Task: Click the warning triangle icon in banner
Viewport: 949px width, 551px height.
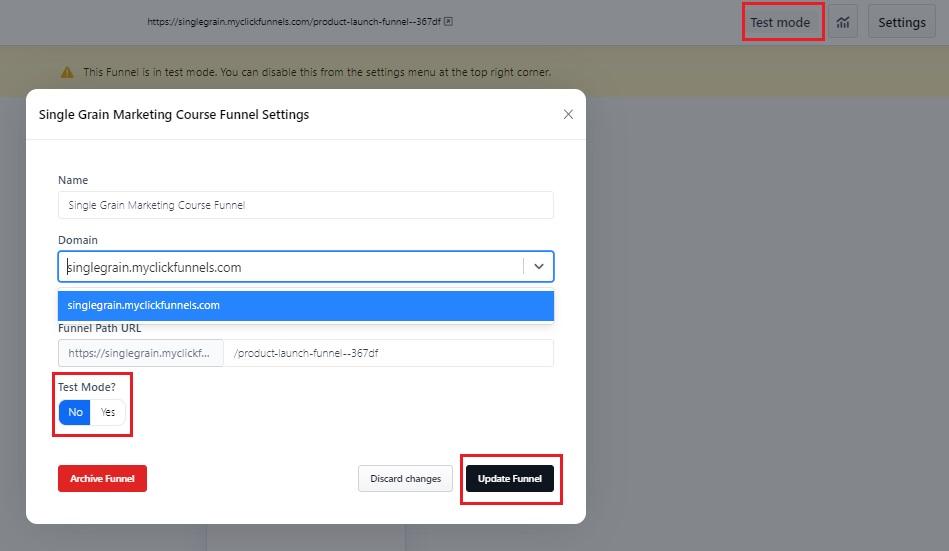Action: [67, 72]
